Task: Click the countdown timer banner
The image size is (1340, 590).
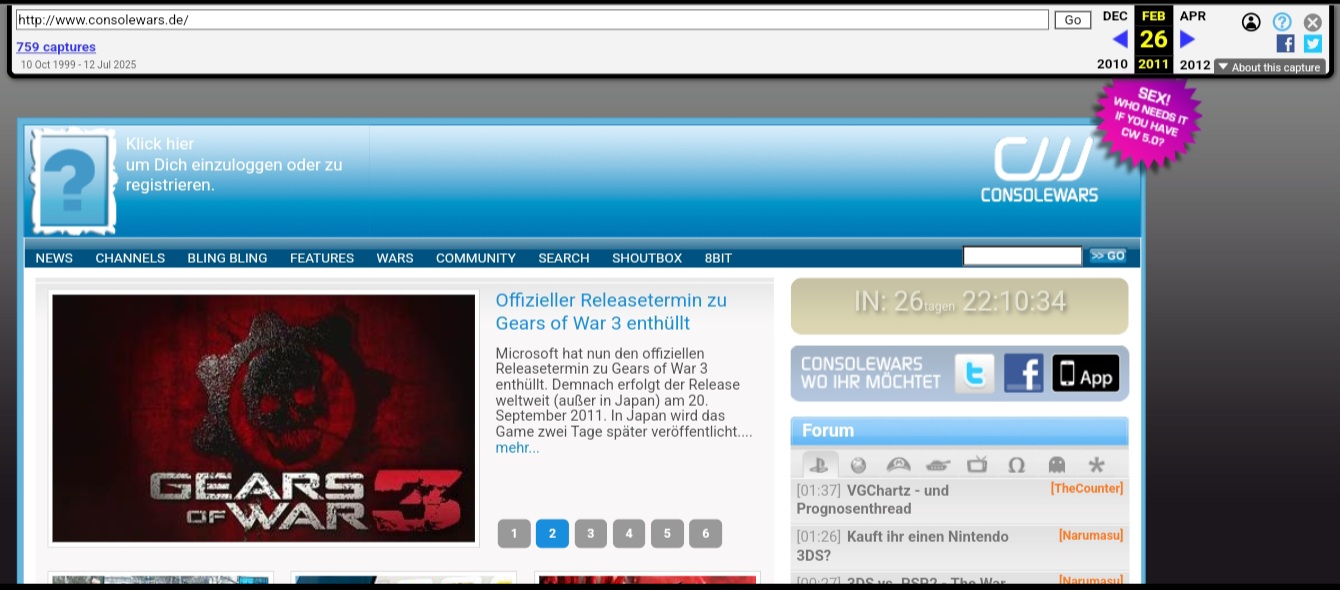Action: pyautogui.click(x=959, y=305)
